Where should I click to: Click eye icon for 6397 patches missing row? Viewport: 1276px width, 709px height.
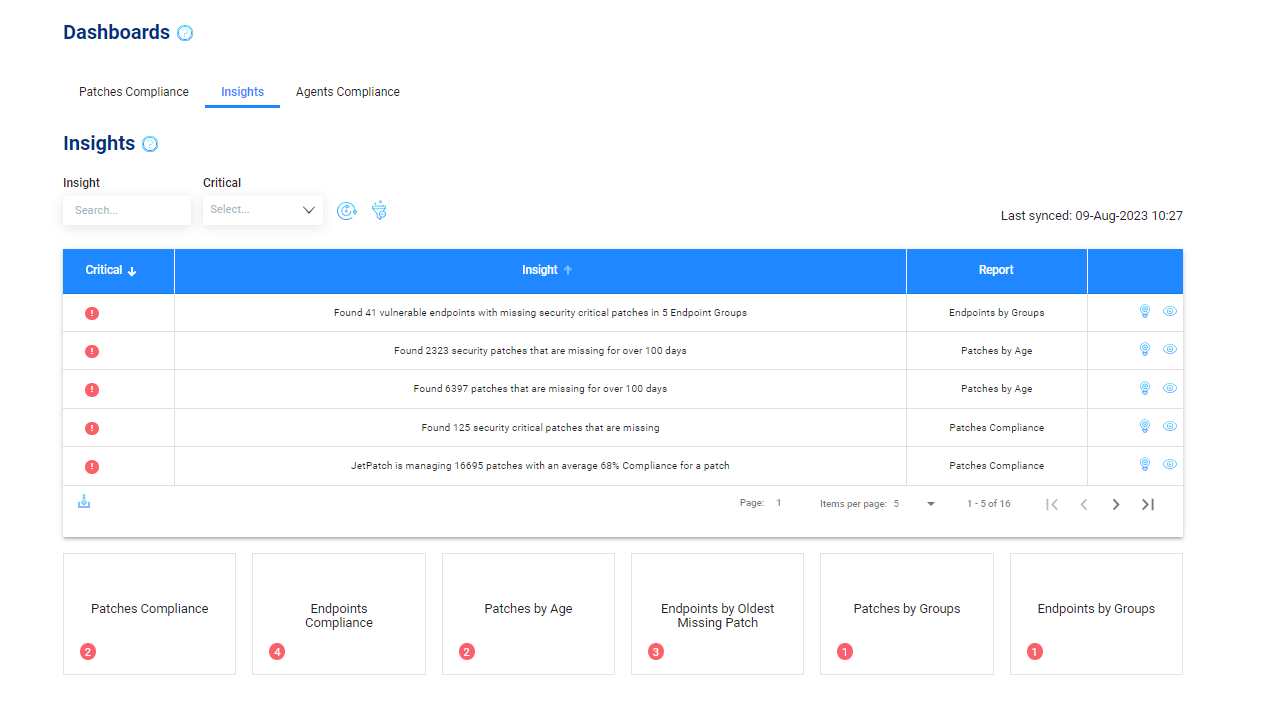[1170, 389]
